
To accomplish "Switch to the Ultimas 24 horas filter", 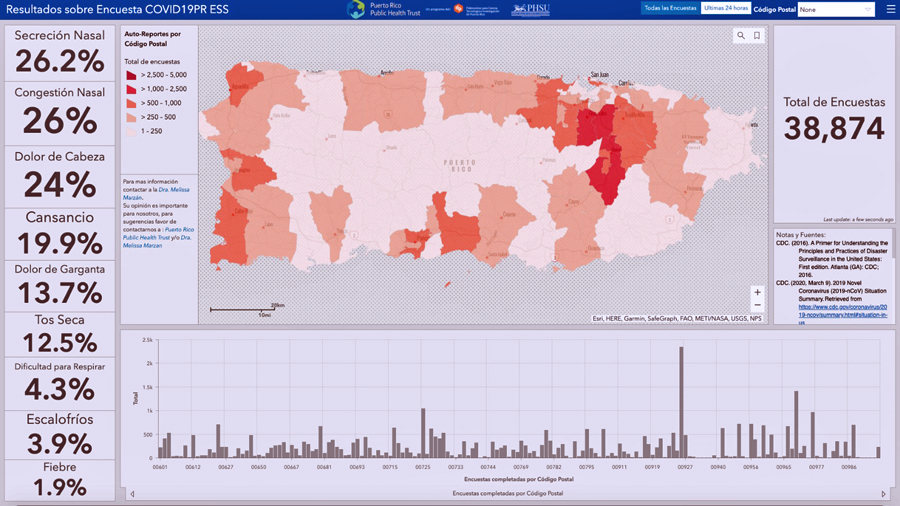I will coord(725,9).
